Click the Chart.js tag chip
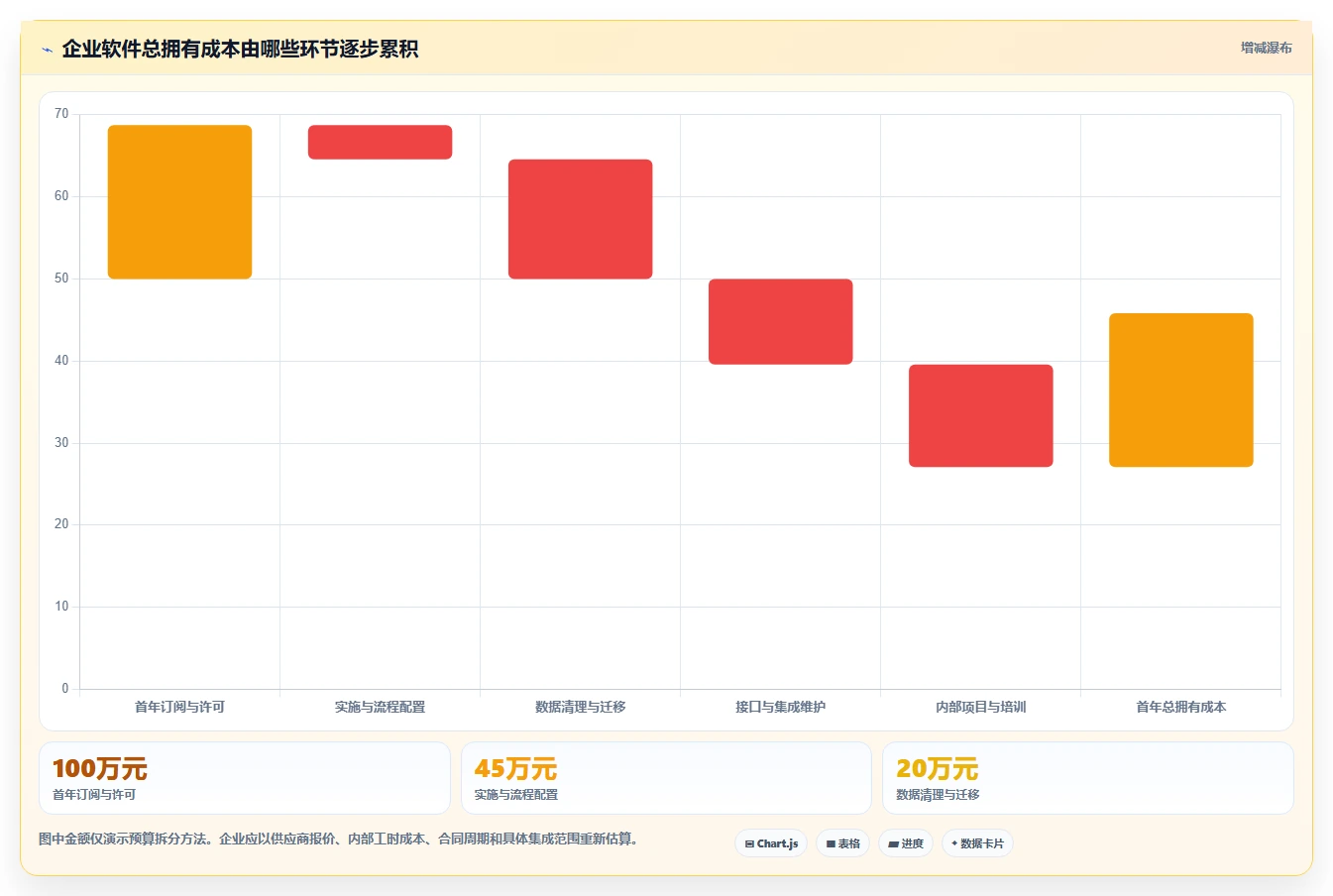Screen dimensions: 1333x896 click(x=771, y=843)
